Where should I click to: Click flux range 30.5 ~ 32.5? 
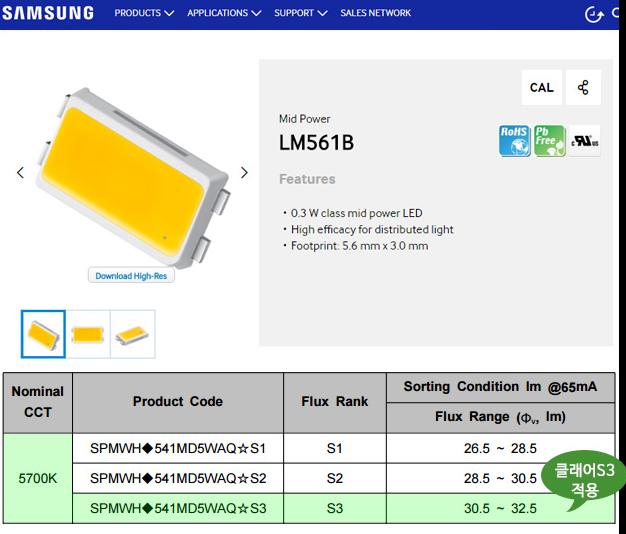pos(500,508)
